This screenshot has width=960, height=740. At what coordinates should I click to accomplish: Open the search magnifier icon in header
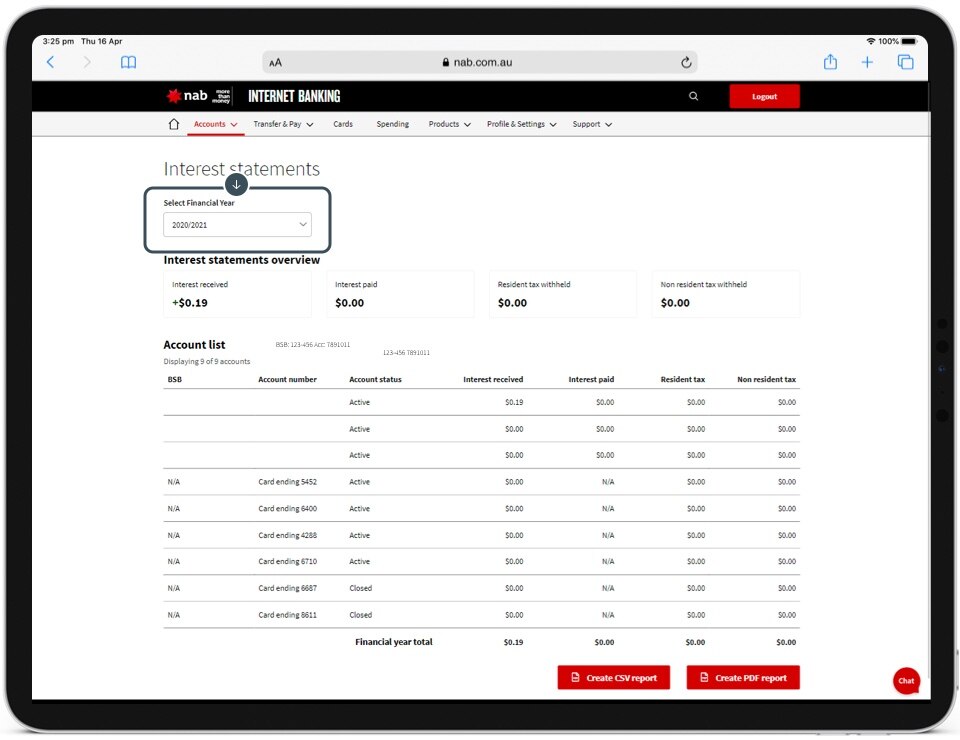(x=694, y=97)
